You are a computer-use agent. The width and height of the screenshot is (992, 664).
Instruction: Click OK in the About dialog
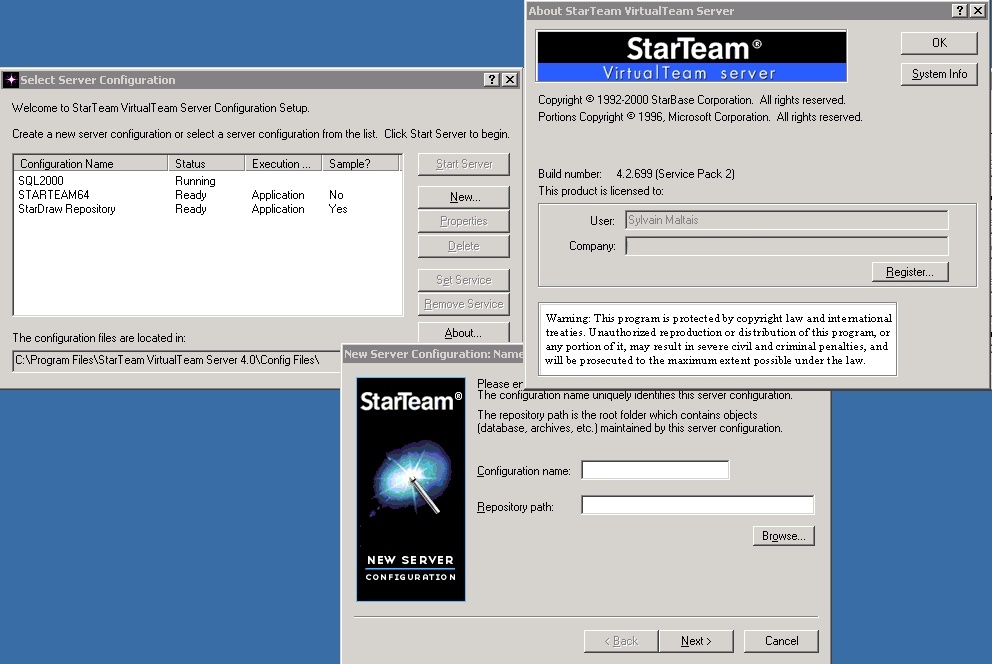point(939,42)
